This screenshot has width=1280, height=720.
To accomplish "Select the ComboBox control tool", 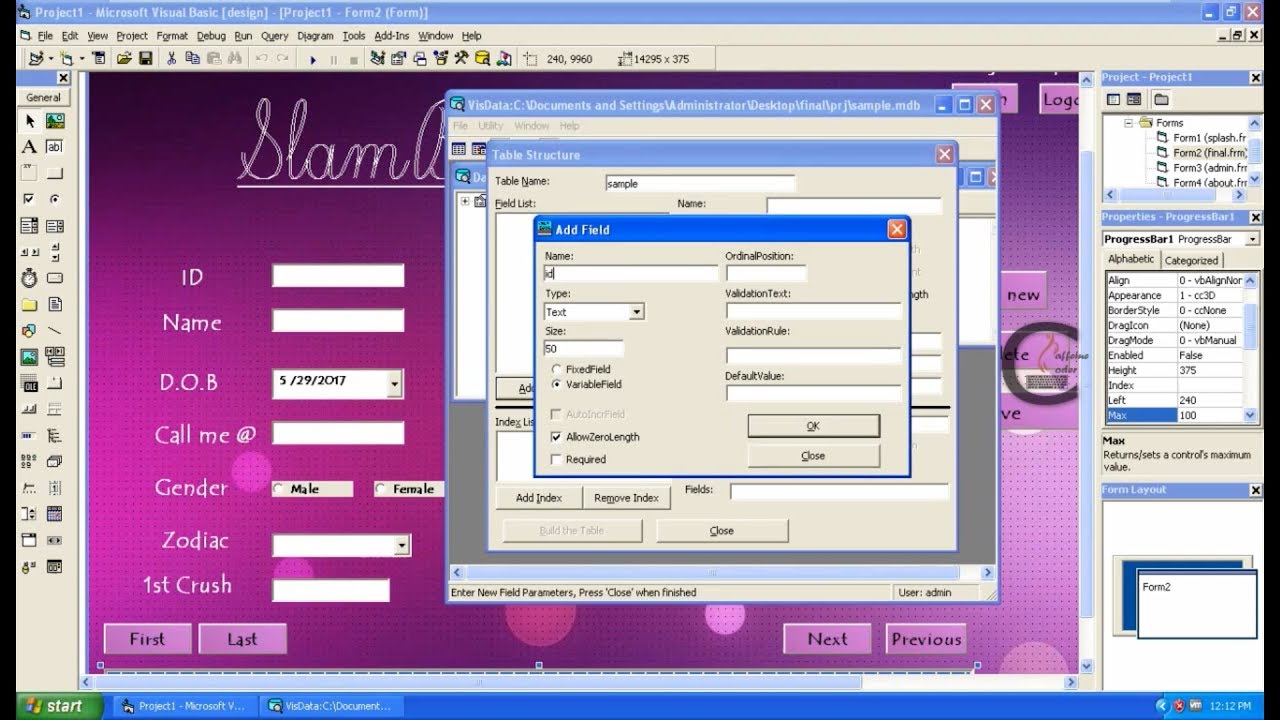I will [x=30, y=226].
